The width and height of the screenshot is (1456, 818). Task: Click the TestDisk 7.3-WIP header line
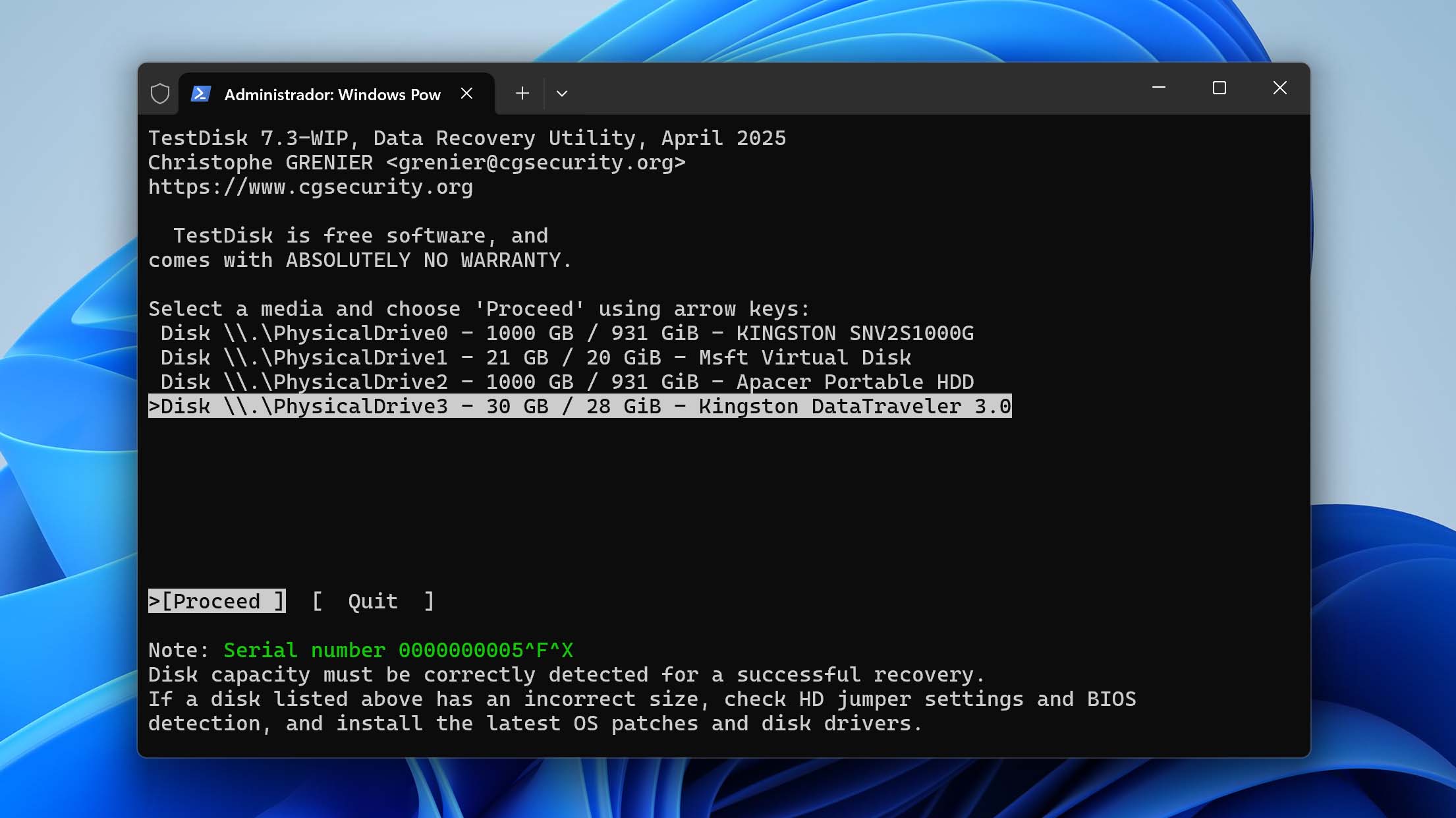[467, 138]
